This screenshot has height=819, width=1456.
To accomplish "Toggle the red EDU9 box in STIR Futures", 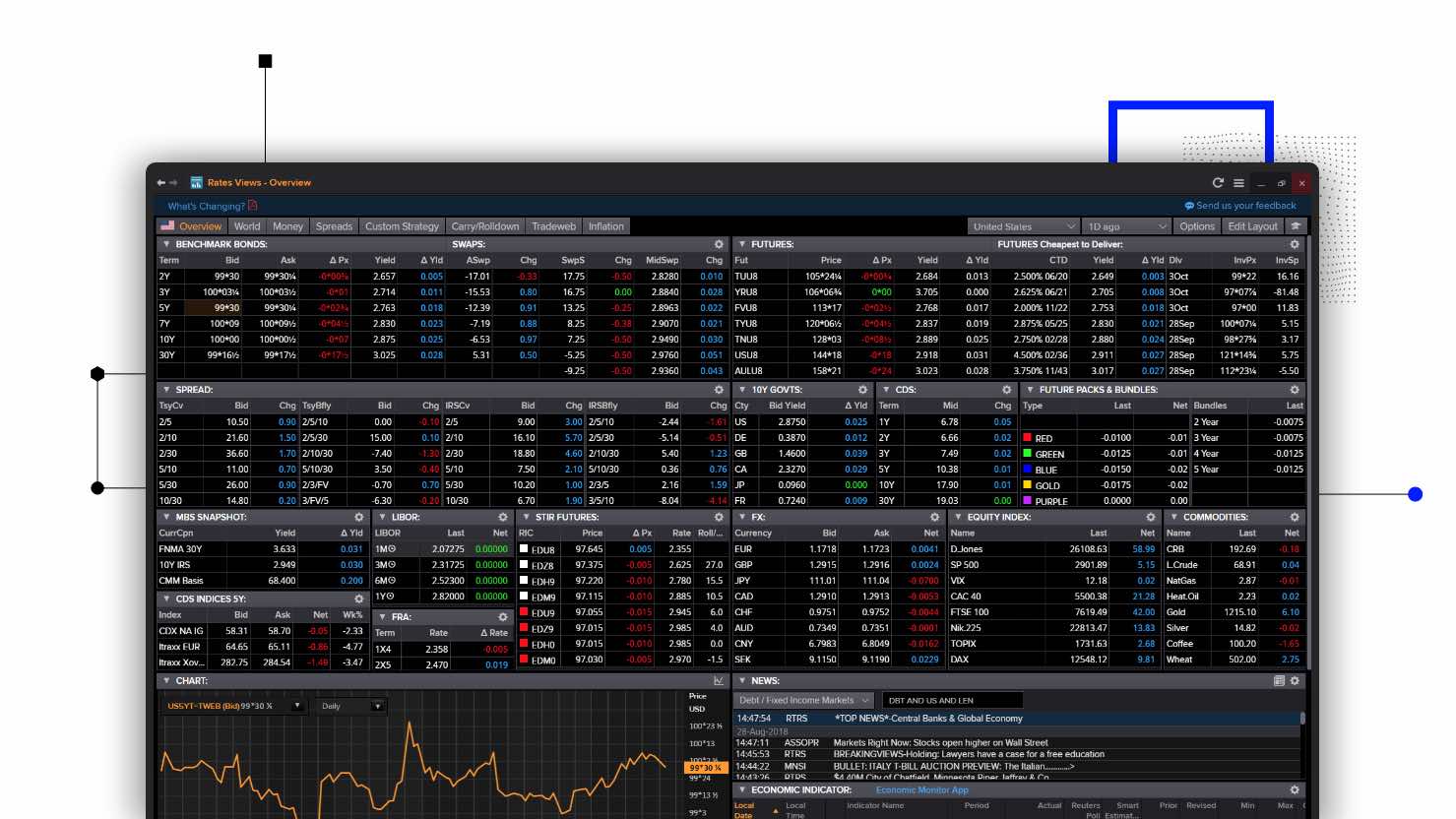I will tap(525, 612).
